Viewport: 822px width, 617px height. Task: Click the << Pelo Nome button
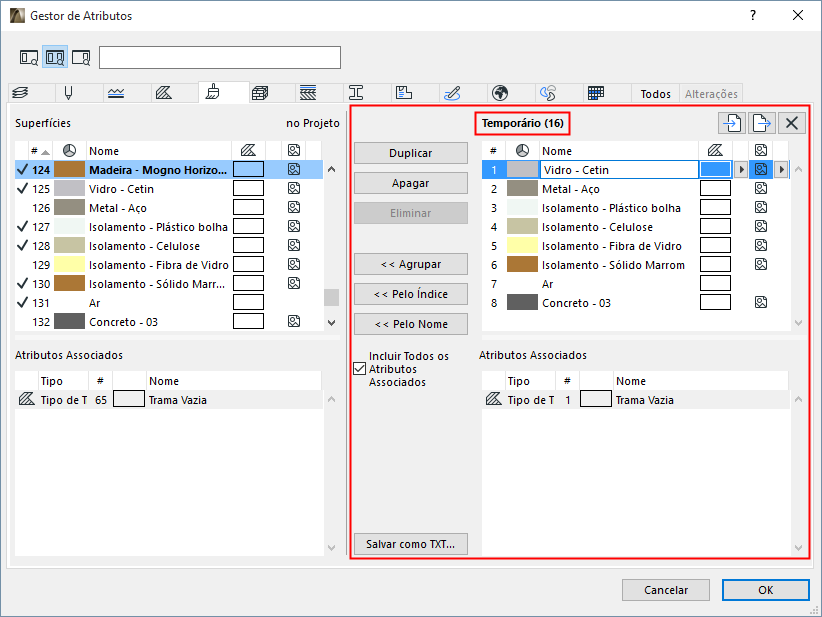pos(410,324)
